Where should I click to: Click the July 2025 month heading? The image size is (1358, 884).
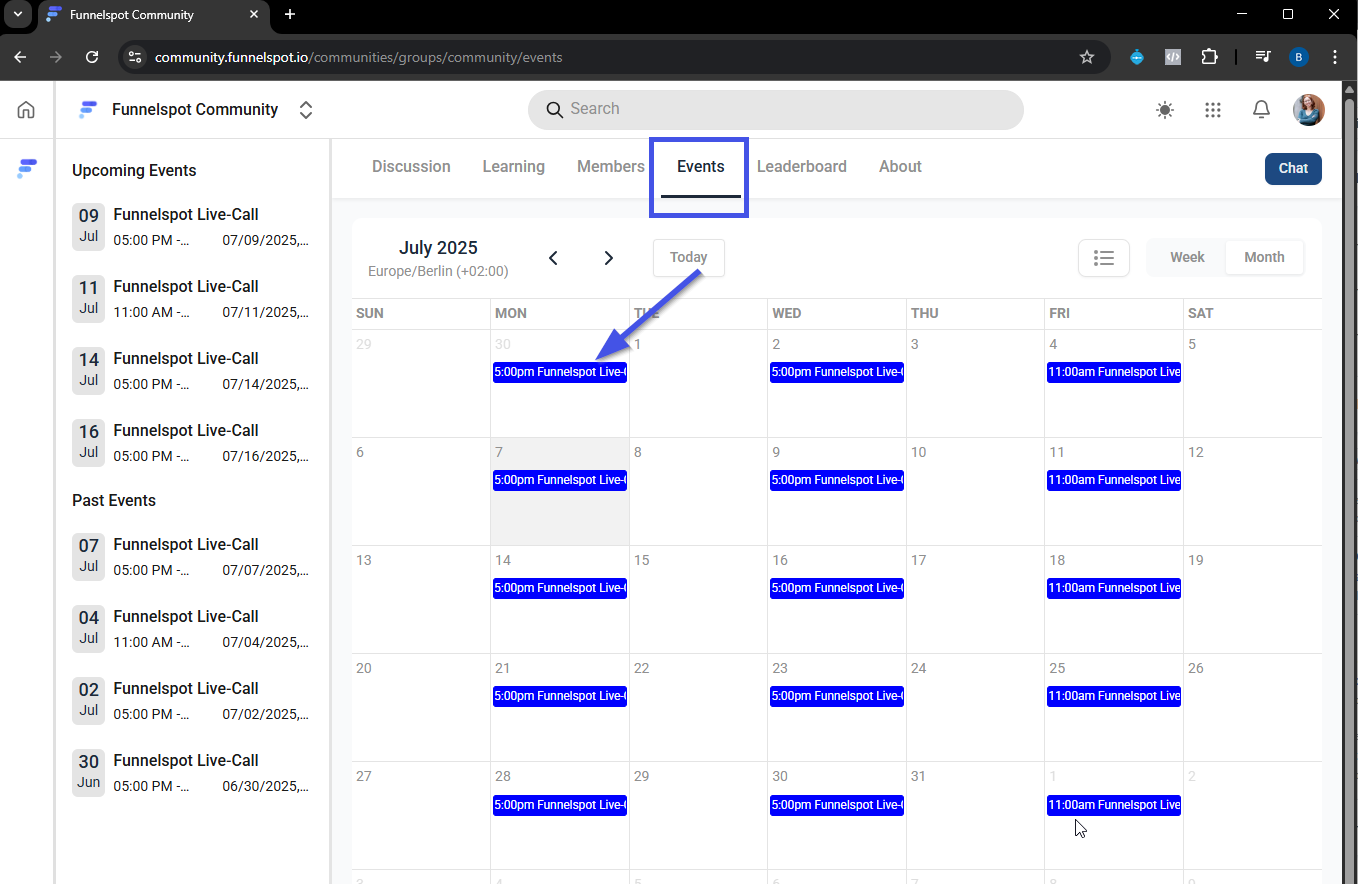point(438,248)
